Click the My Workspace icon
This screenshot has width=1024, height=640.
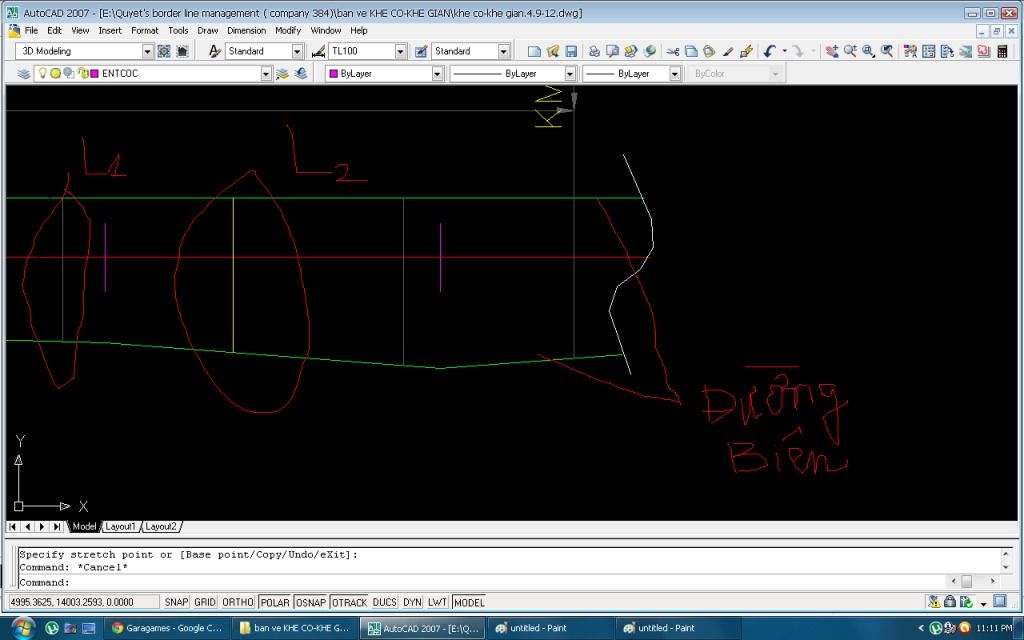click(182, 51)
